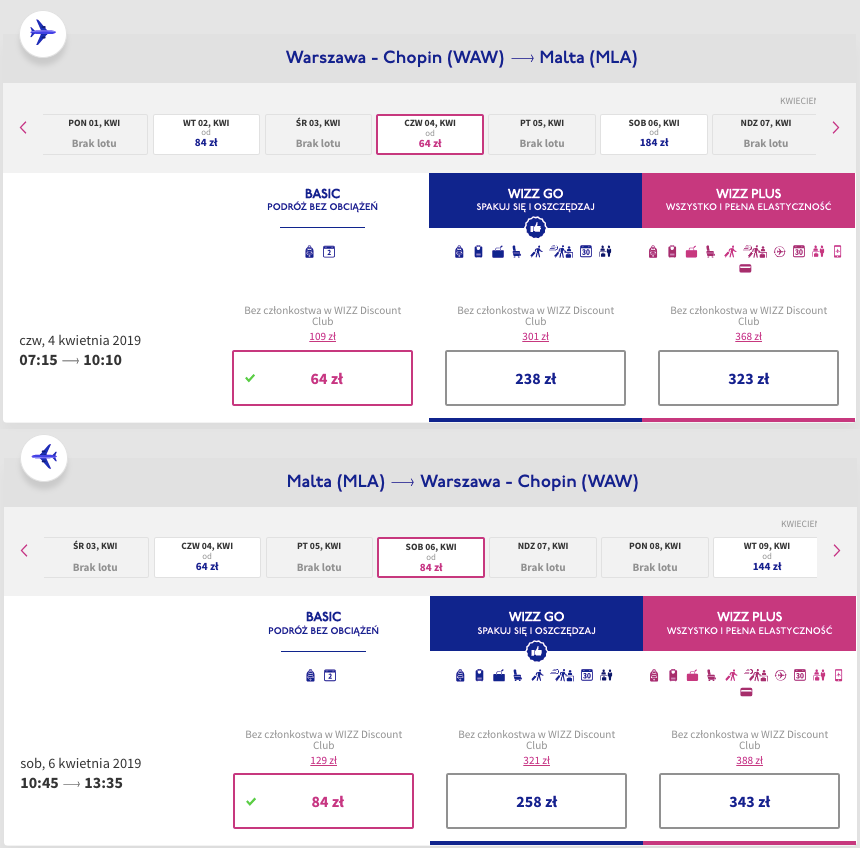Open the 388 zł non-member price link
Viewport: 860px width, 848px height.
(x=749, y=760)
